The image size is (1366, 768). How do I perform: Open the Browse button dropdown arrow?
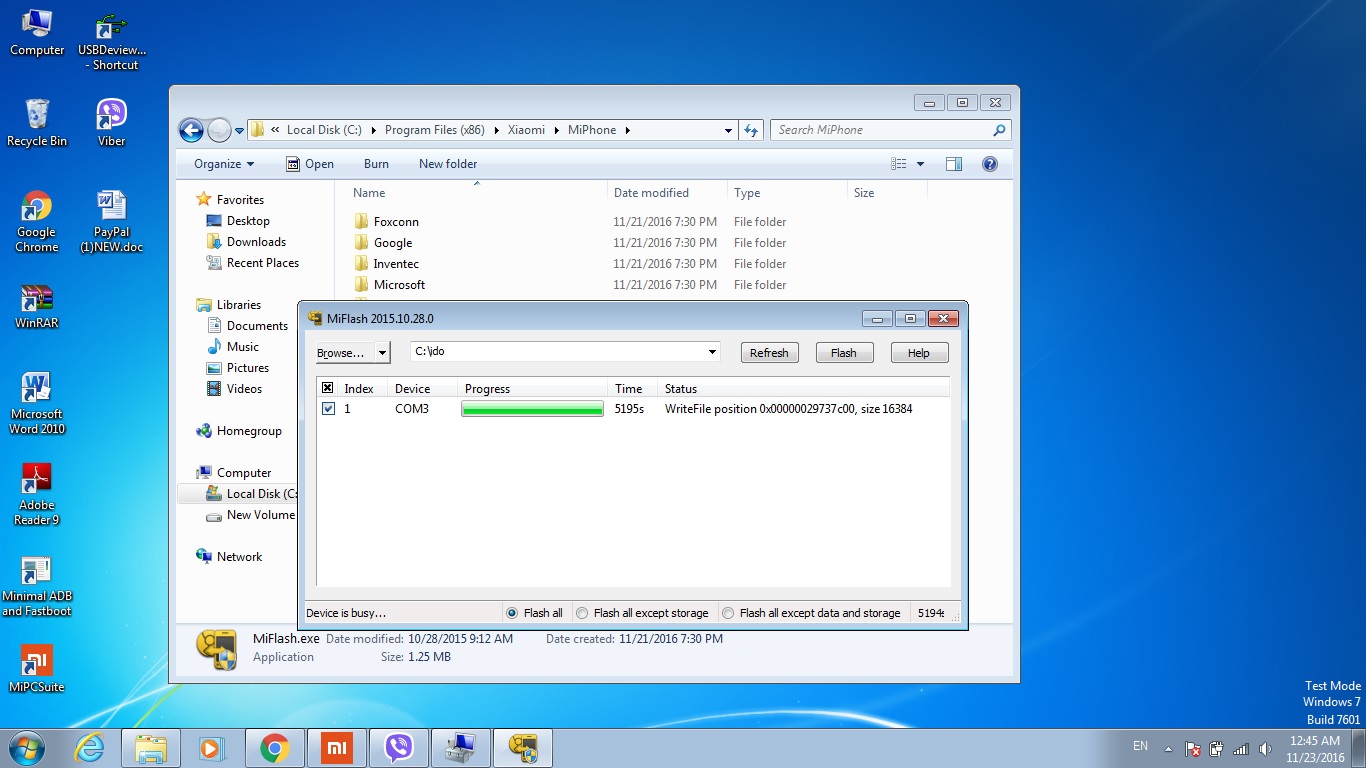click(x=382, y=353)
